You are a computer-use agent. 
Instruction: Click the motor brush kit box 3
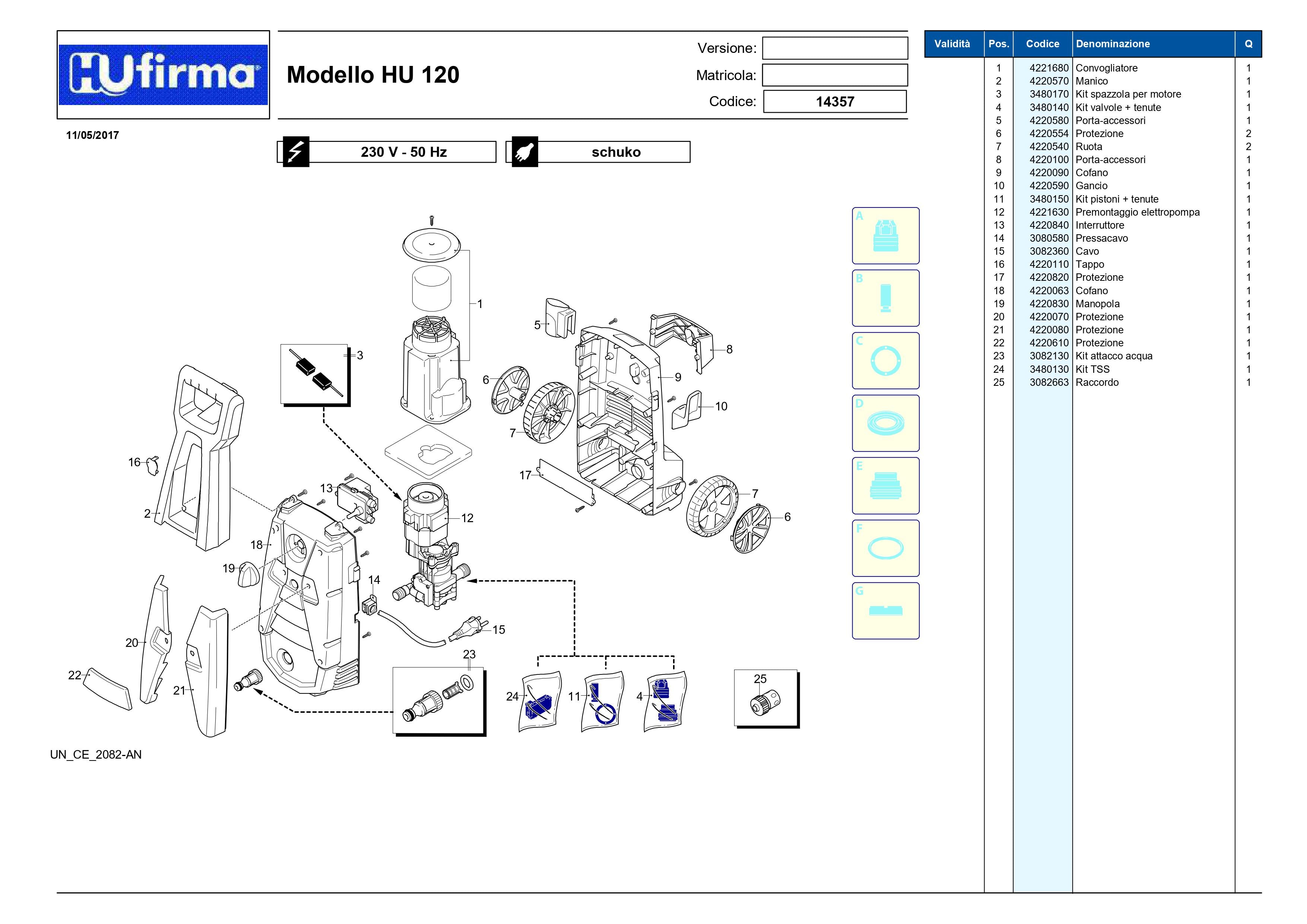[314, 374]
